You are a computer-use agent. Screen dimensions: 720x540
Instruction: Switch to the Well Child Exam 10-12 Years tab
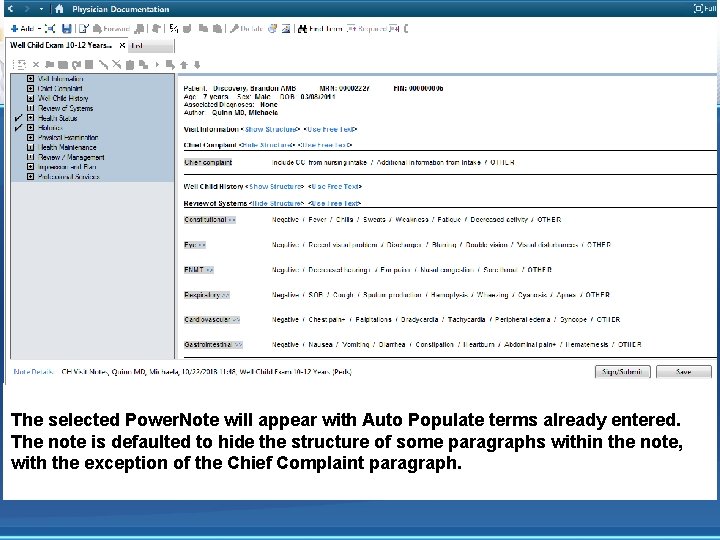61,45
